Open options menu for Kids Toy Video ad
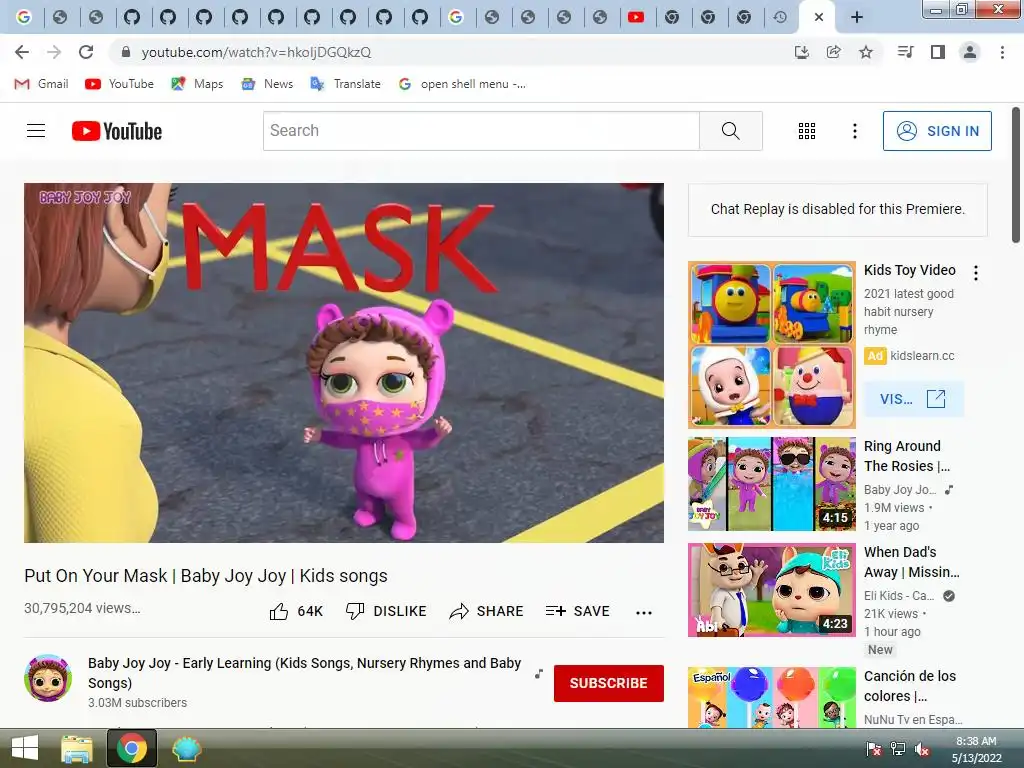The height and width of the screenshot is (768, 1024). (x=976, y=273)
